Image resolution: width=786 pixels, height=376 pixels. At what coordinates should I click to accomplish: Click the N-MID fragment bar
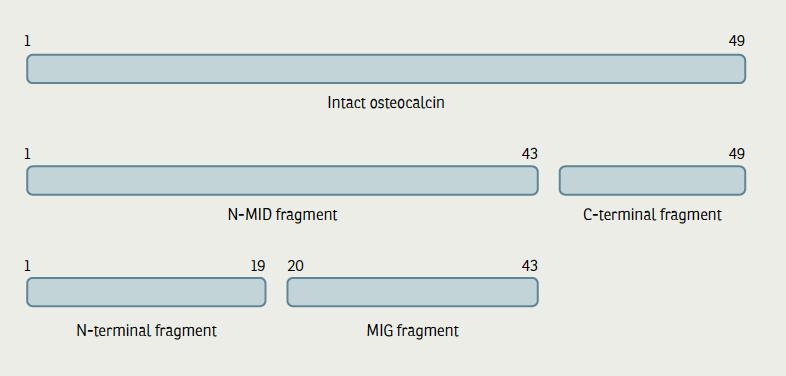click(282, 180)
